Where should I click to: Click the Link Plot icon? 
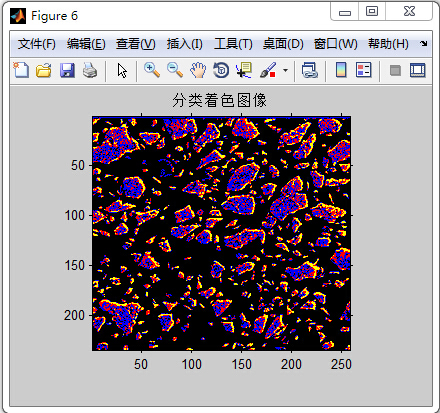(310, 70)
